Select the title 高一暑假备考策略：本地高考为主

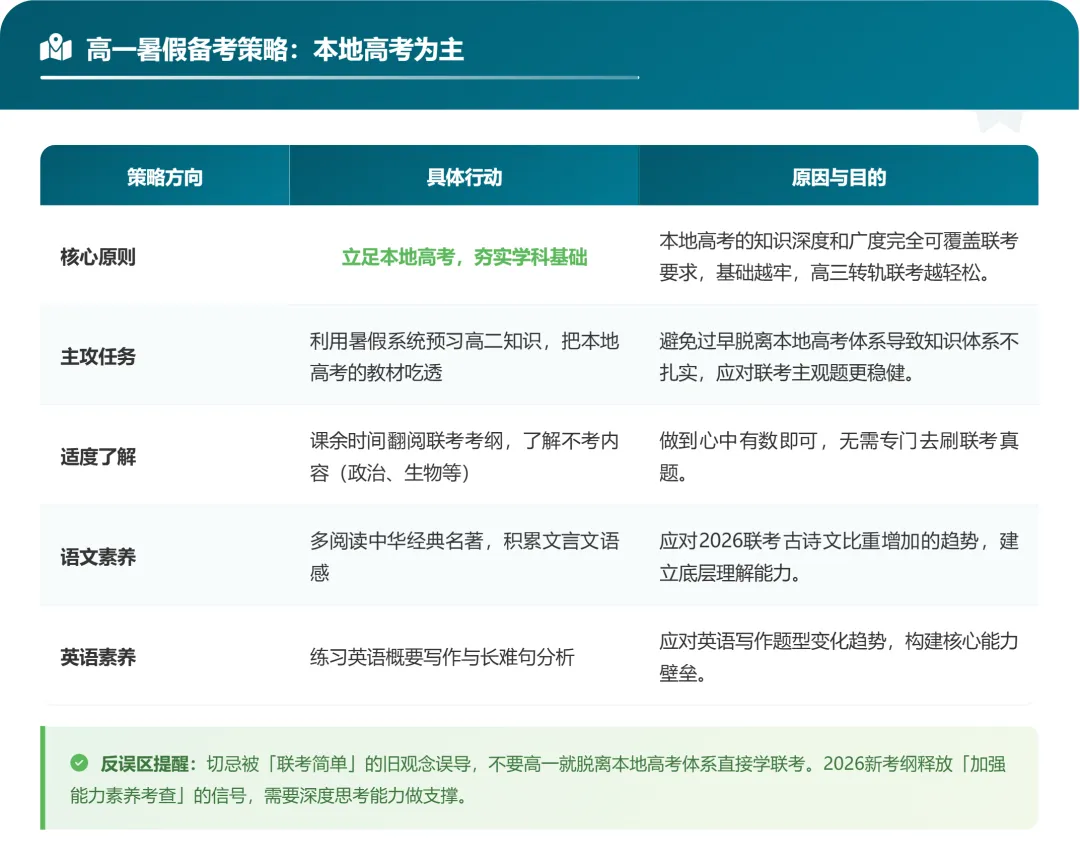pos(275,50)
